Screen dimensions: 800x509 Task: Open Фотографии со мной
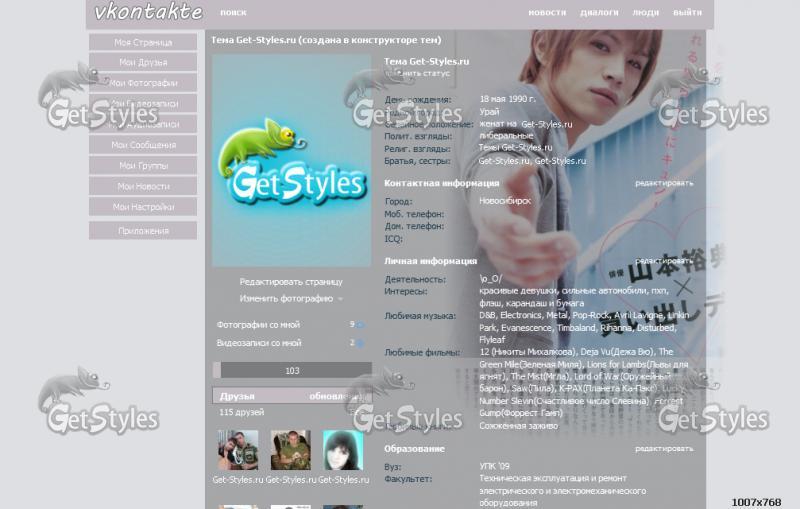point(258,324)
